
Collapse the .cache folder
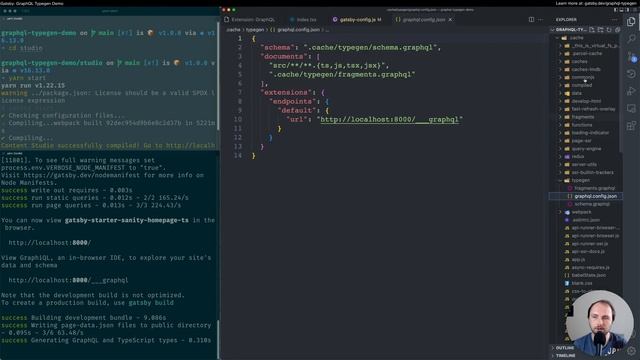[x=576, y=38]
